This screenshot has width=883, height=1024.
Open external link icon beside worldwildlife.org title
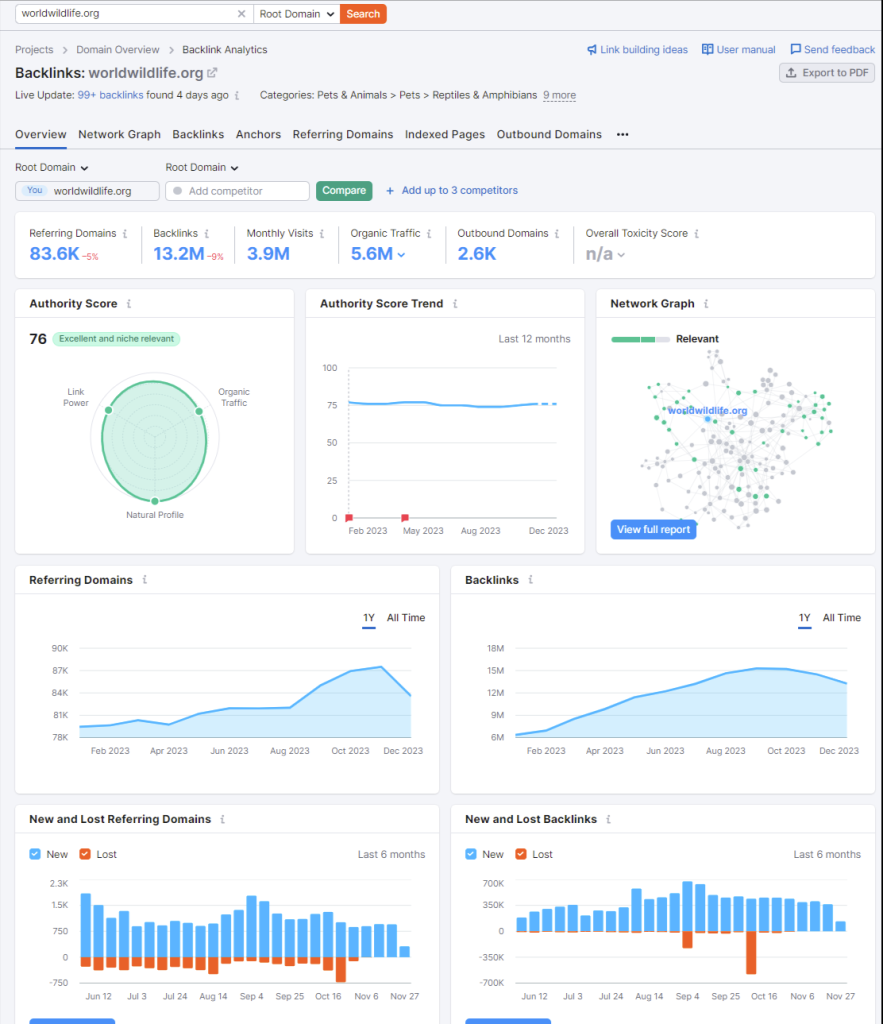click(212, 73)
